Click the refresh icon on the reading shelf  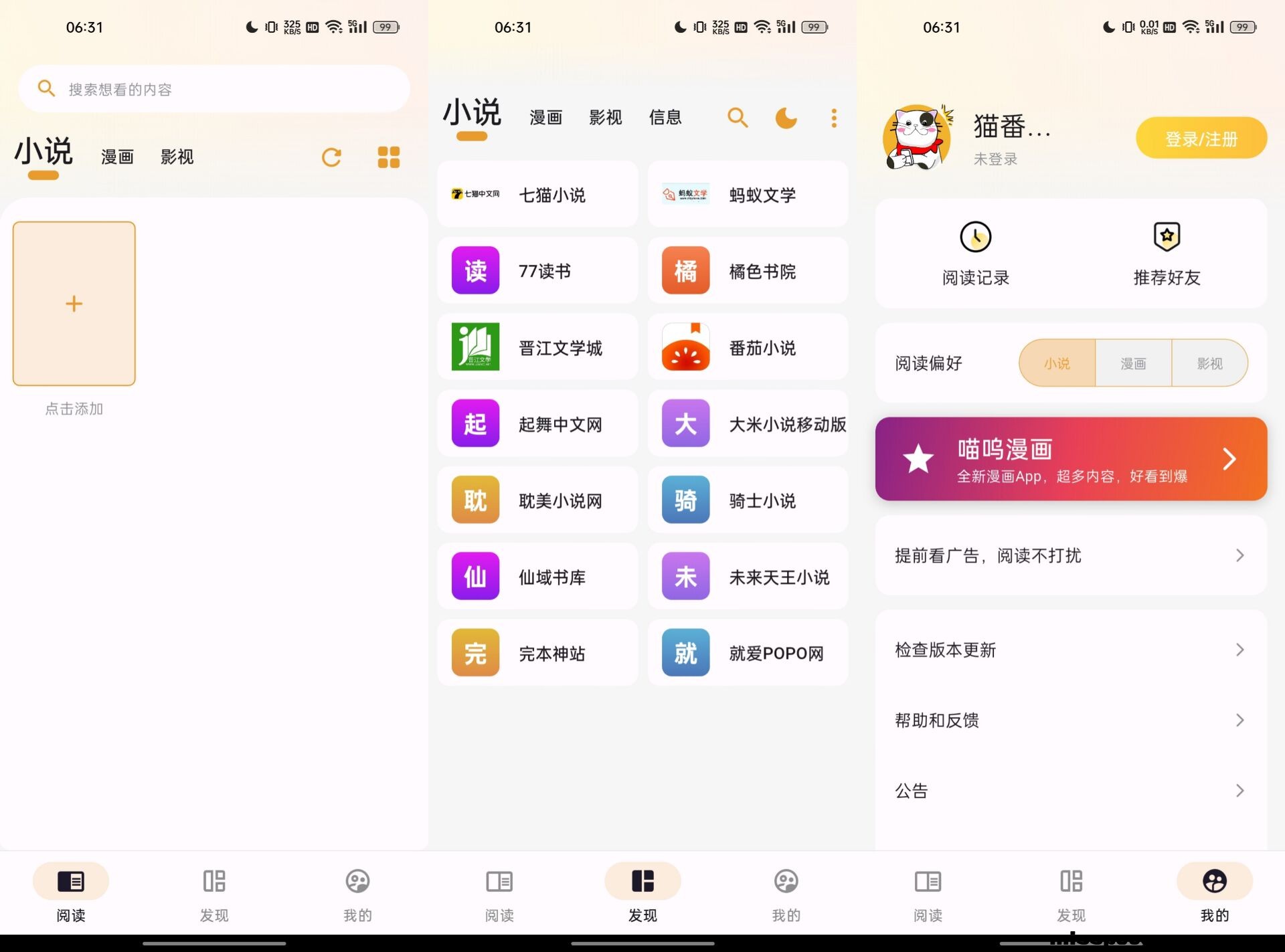[x=331, y=157]
